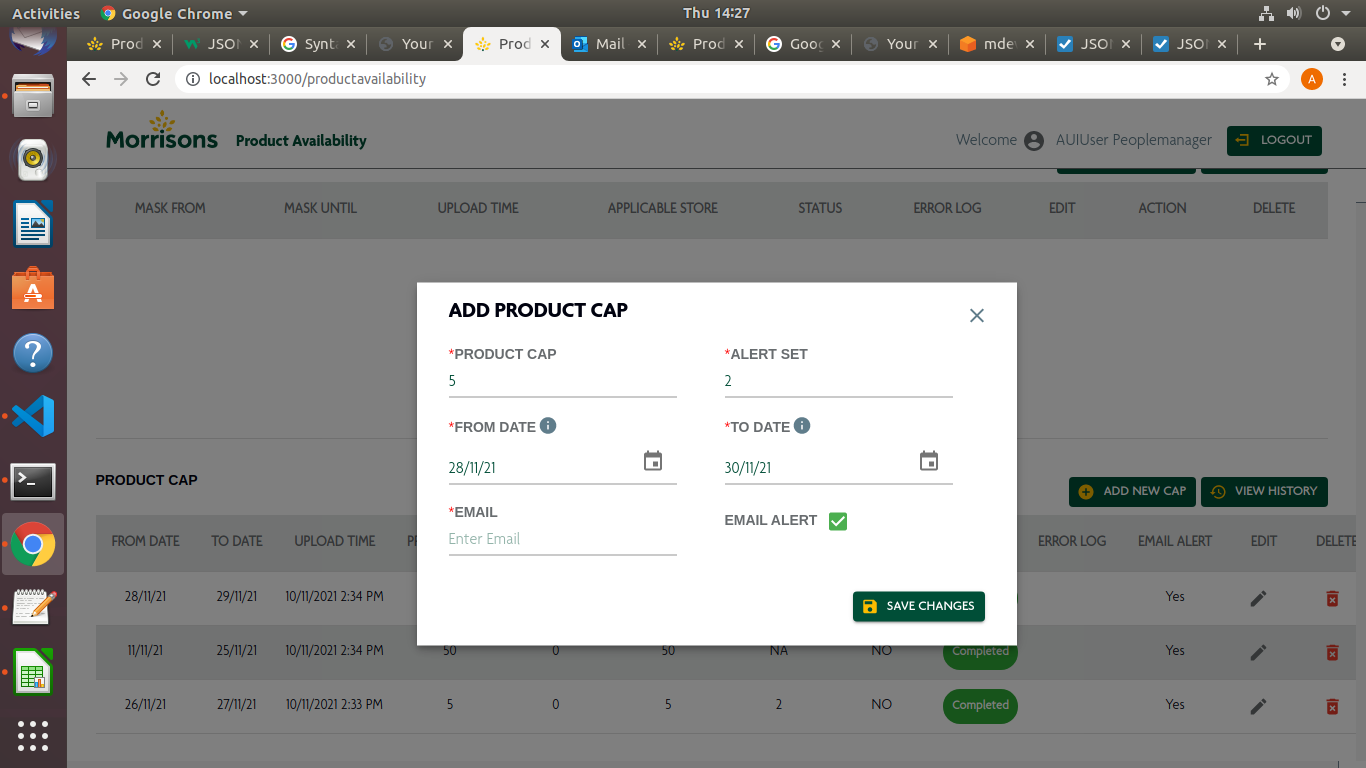The image size is (1366, 768).
Task: Focus the Enter Email input field
Action: click(x=563, y=539)
